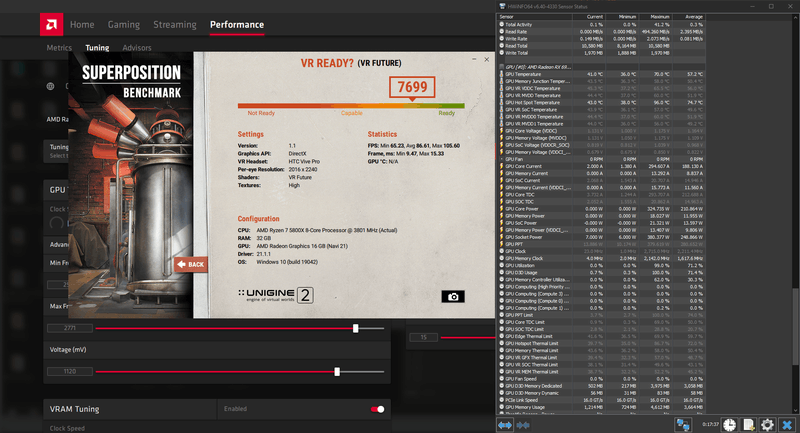Click HWiNFO blue X close sensors icon
Viewport: 800px width, 433px height.
(x=787, y=424)
